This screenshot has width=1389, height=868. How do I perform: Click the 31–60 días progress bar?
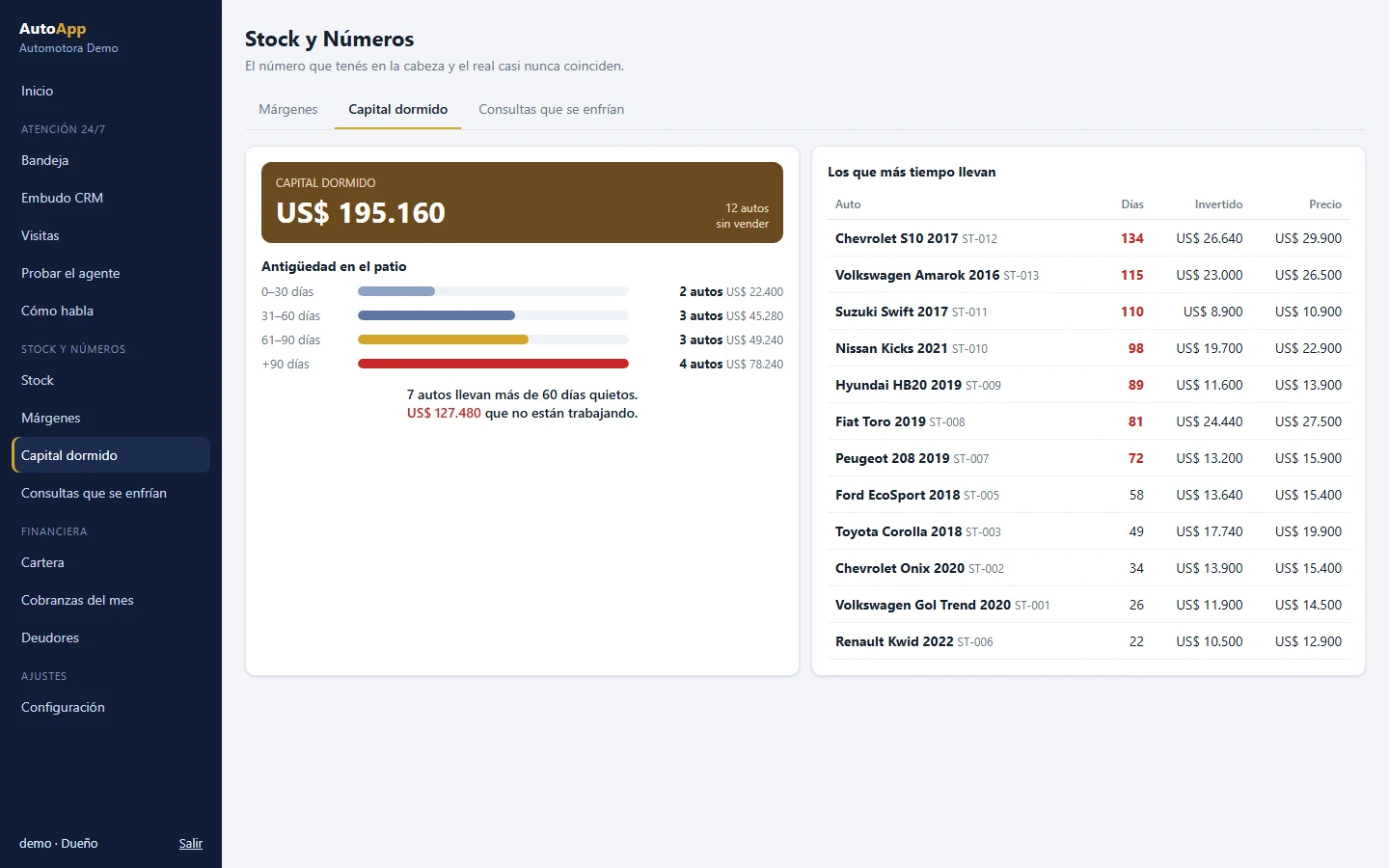493,315
